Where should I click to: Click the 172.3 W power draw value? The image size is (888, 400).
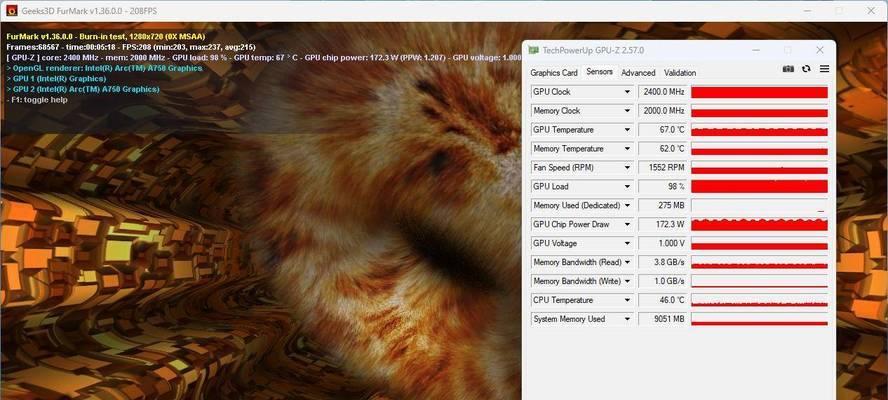click(x=663, y=224)
